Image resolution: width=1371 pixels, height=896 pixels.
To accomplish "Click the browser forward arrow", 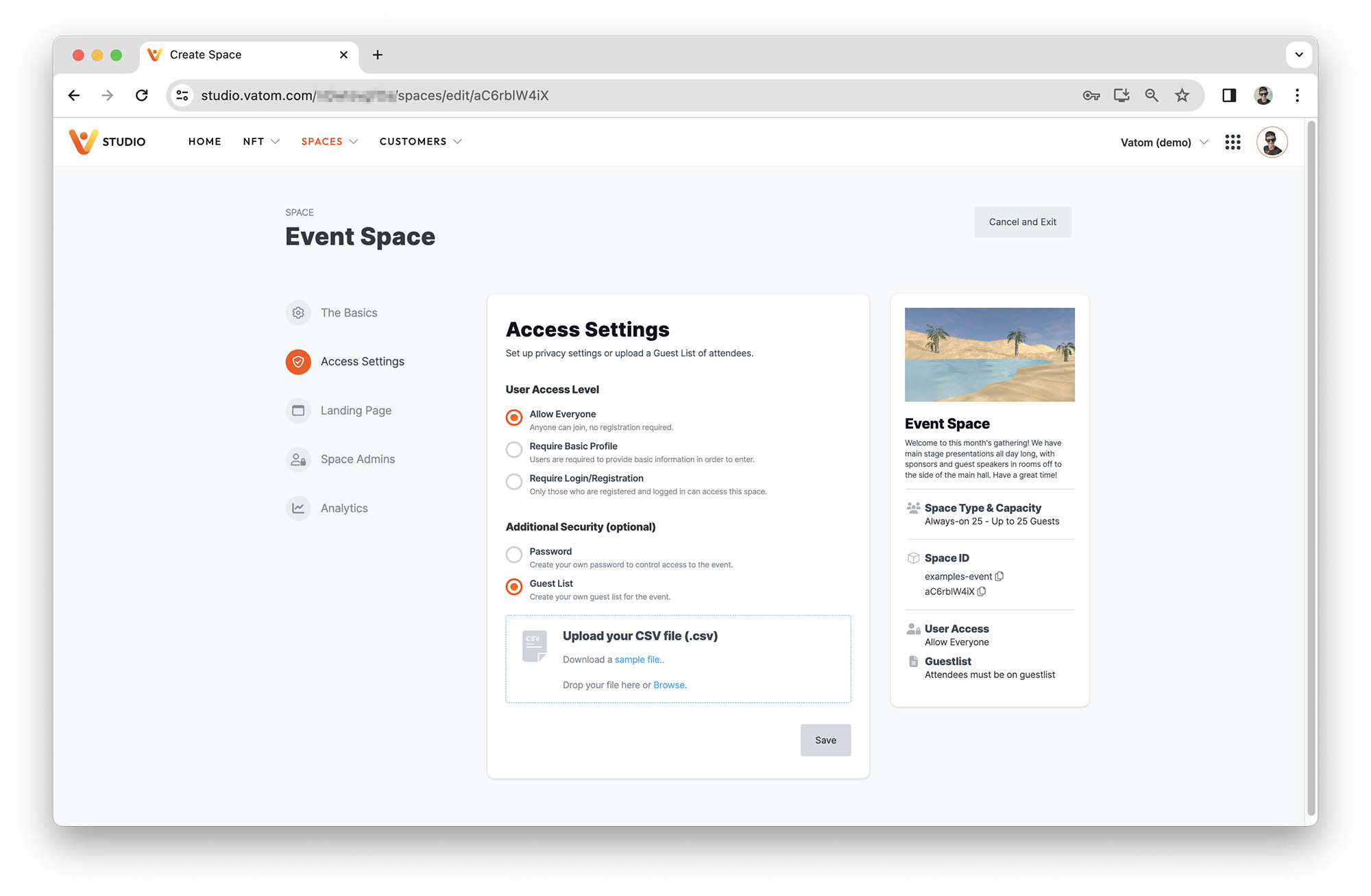I will [x=108, y=95].
